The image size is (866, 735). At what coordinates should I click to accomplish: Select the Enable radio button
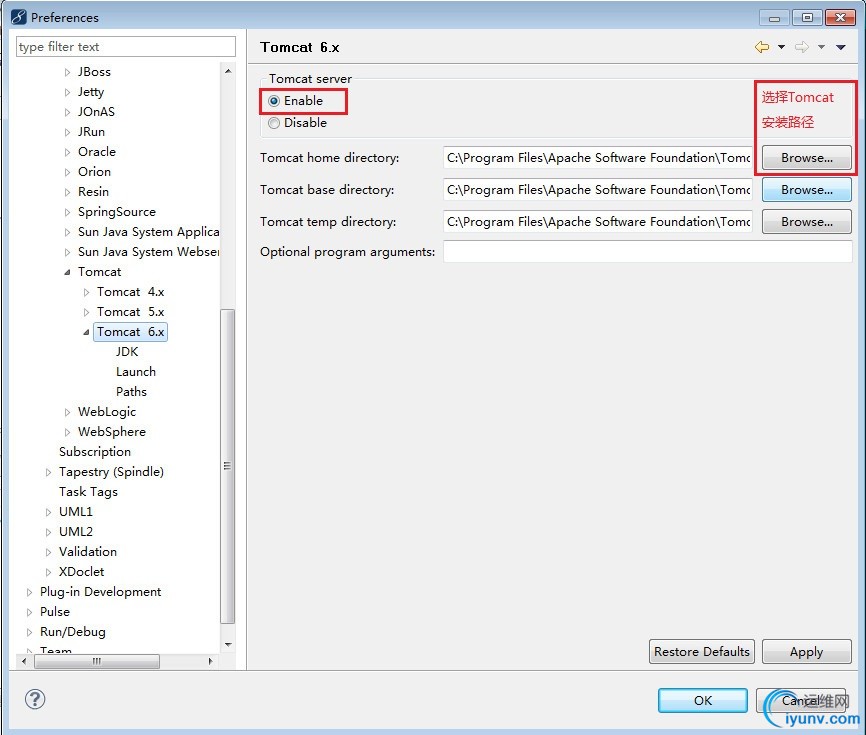point(274,101)
